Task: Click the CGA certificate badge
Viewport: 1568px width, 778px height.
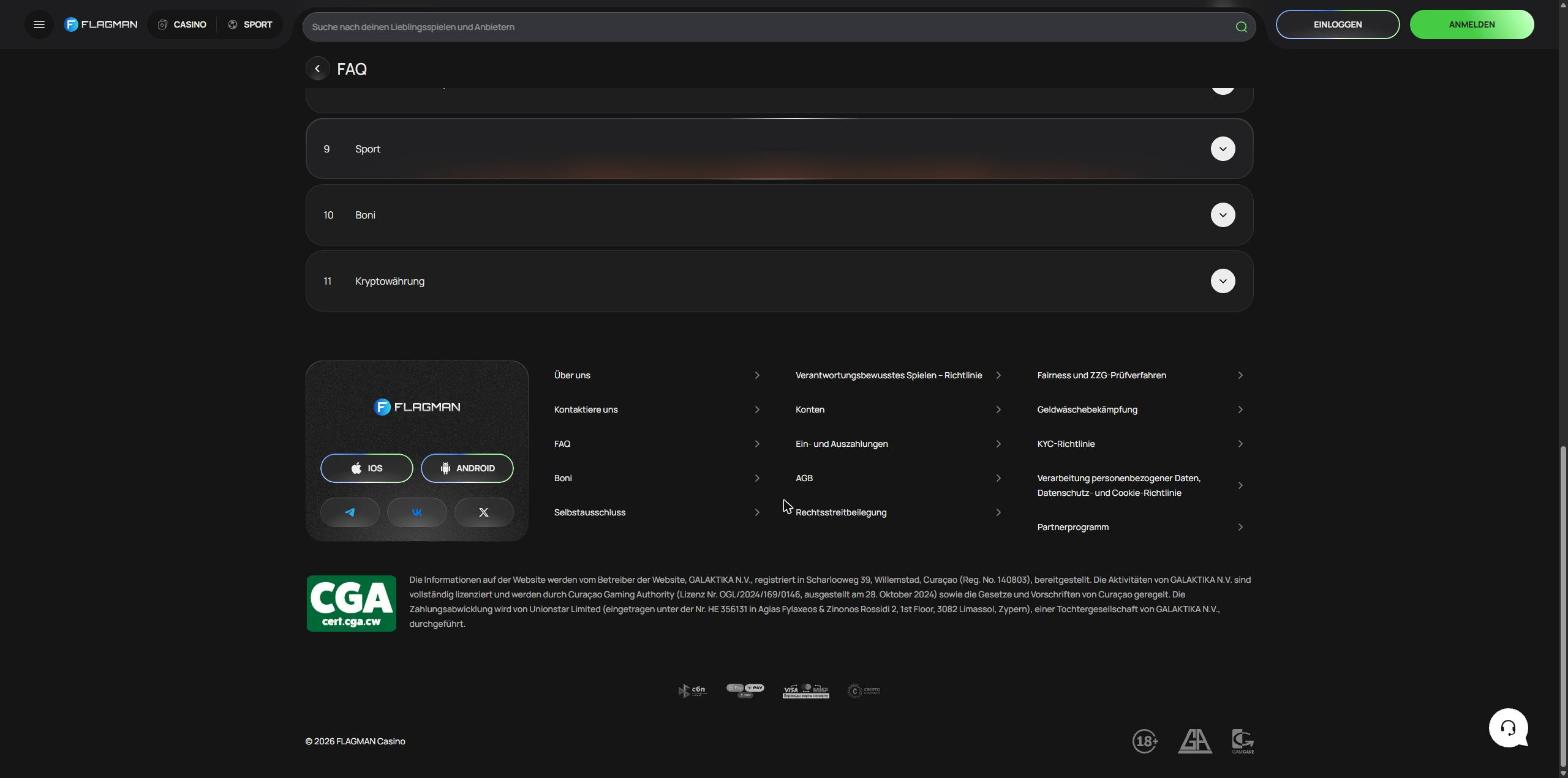Action: pyautogui.click(x=351, y=603)
